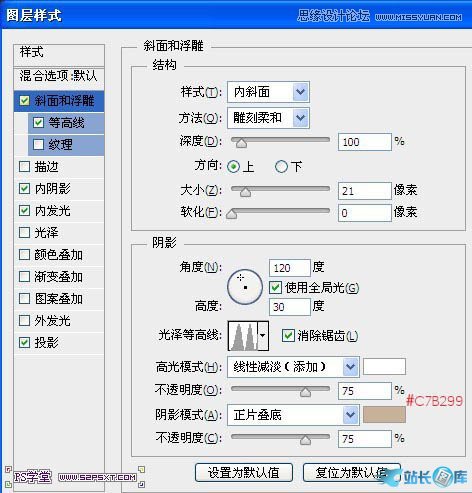
Task: Click the 光泽等高线 contour thumbnail
Action: click(243, 336)
